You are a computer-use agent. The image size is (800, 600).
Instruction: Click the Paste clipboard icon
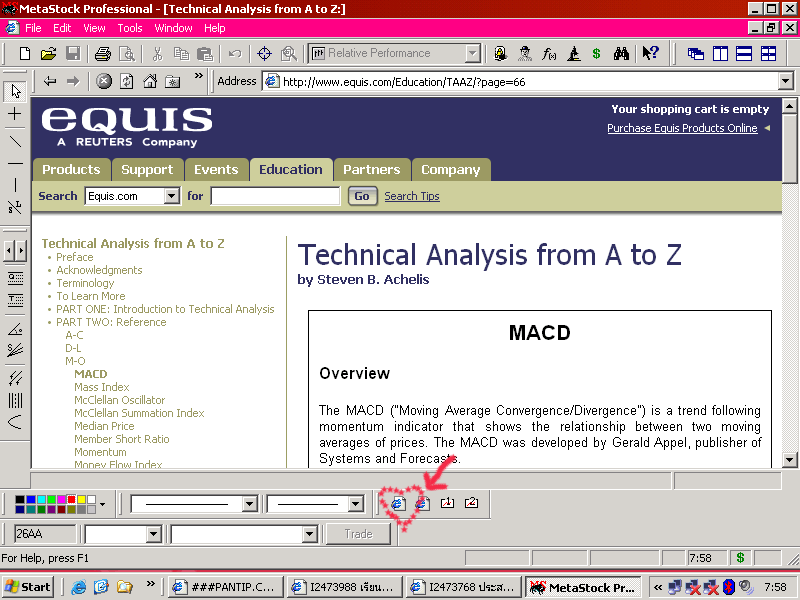pyautogui.click(x=205, y=54)
